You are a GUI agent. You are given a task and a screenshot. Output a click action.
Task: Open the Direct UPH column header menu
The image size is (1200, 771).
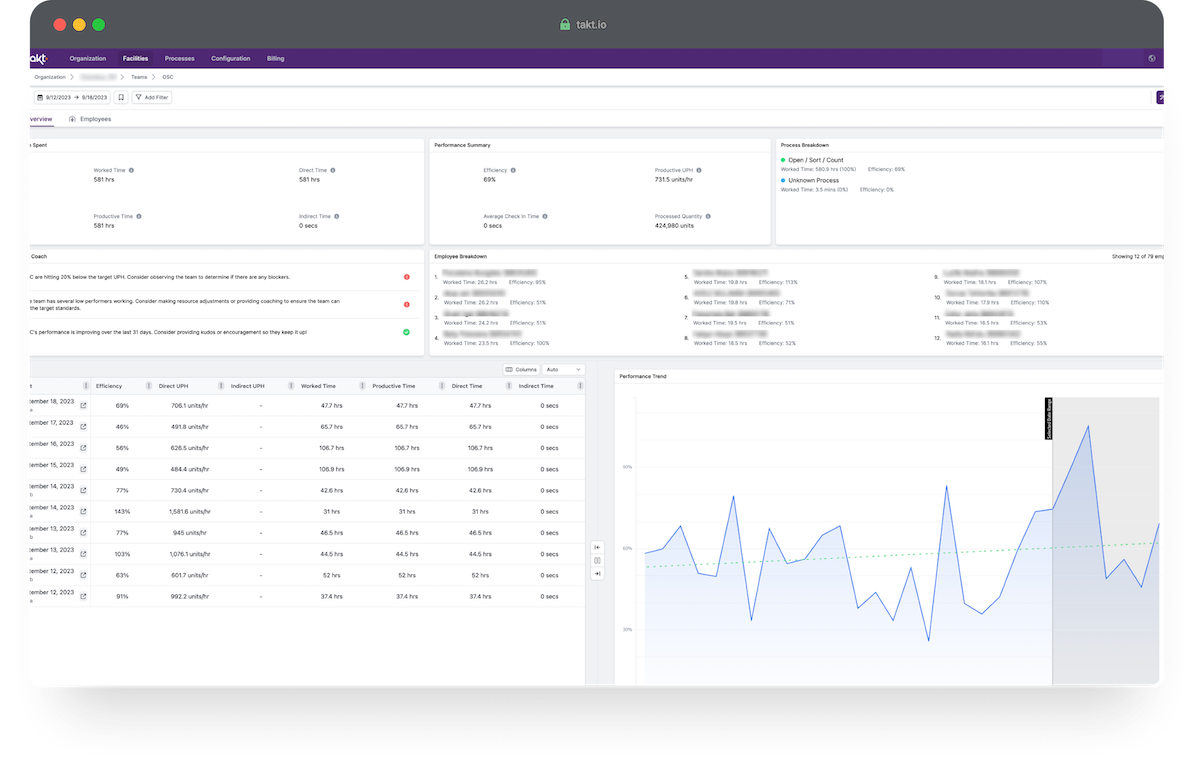219,386
